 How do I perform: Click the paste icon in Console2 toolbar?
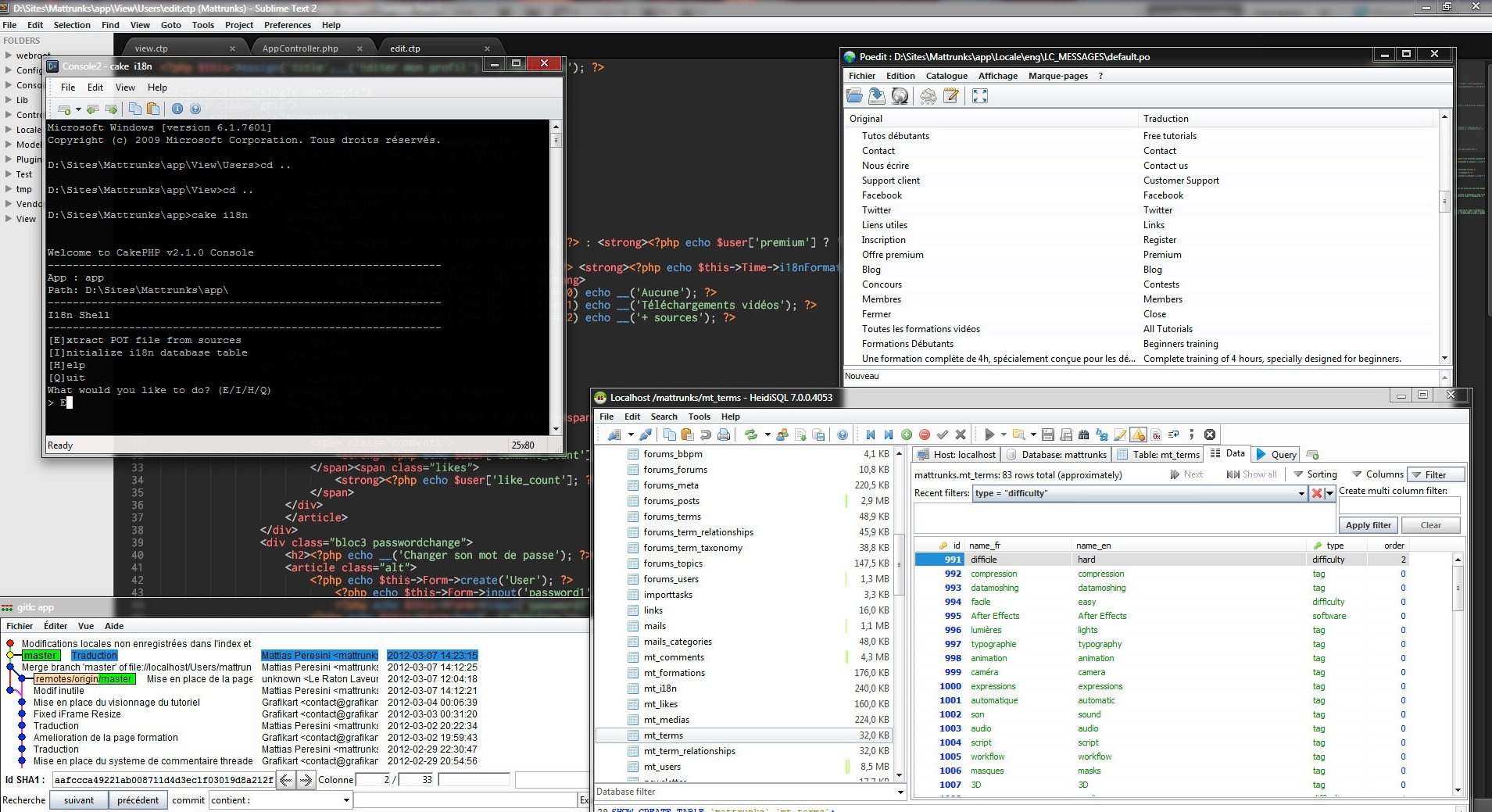(153, 109)
